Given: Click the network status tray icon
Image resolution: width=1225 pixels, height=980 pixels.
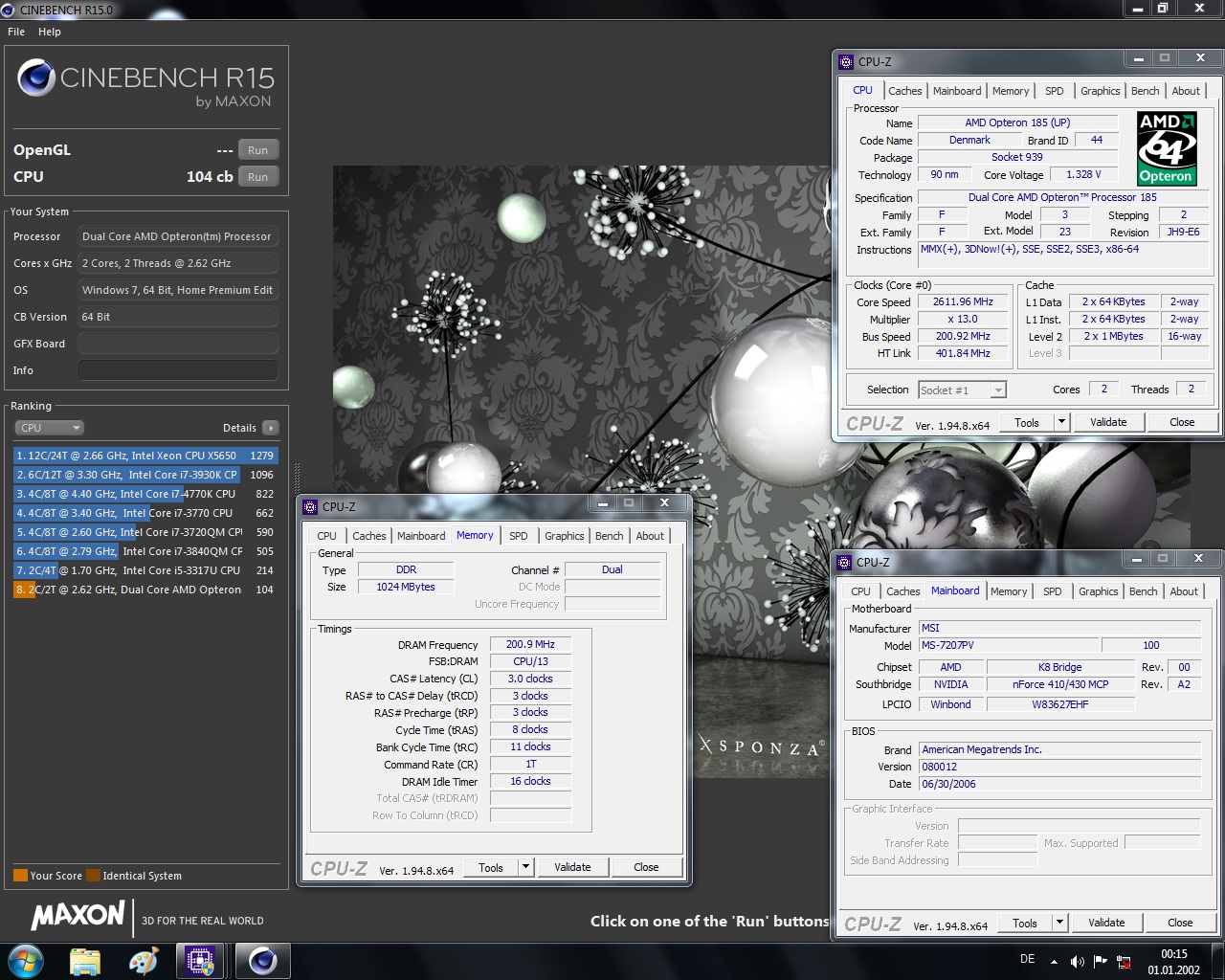Looking at the screenshot, I should [x=1124, y=961].
